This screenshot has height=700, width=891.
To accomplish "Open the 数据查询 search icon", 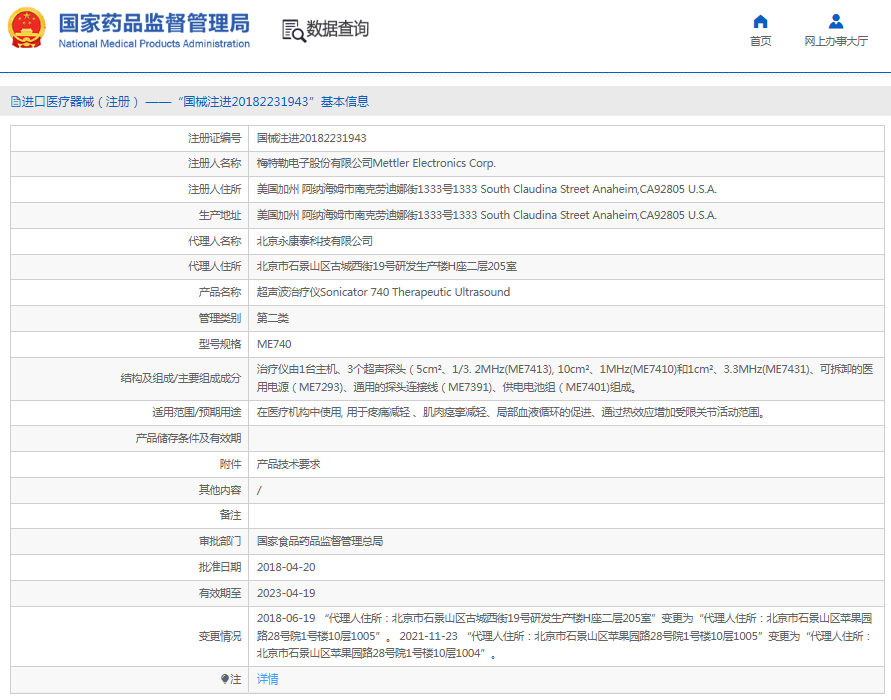I will coord(294,30).
